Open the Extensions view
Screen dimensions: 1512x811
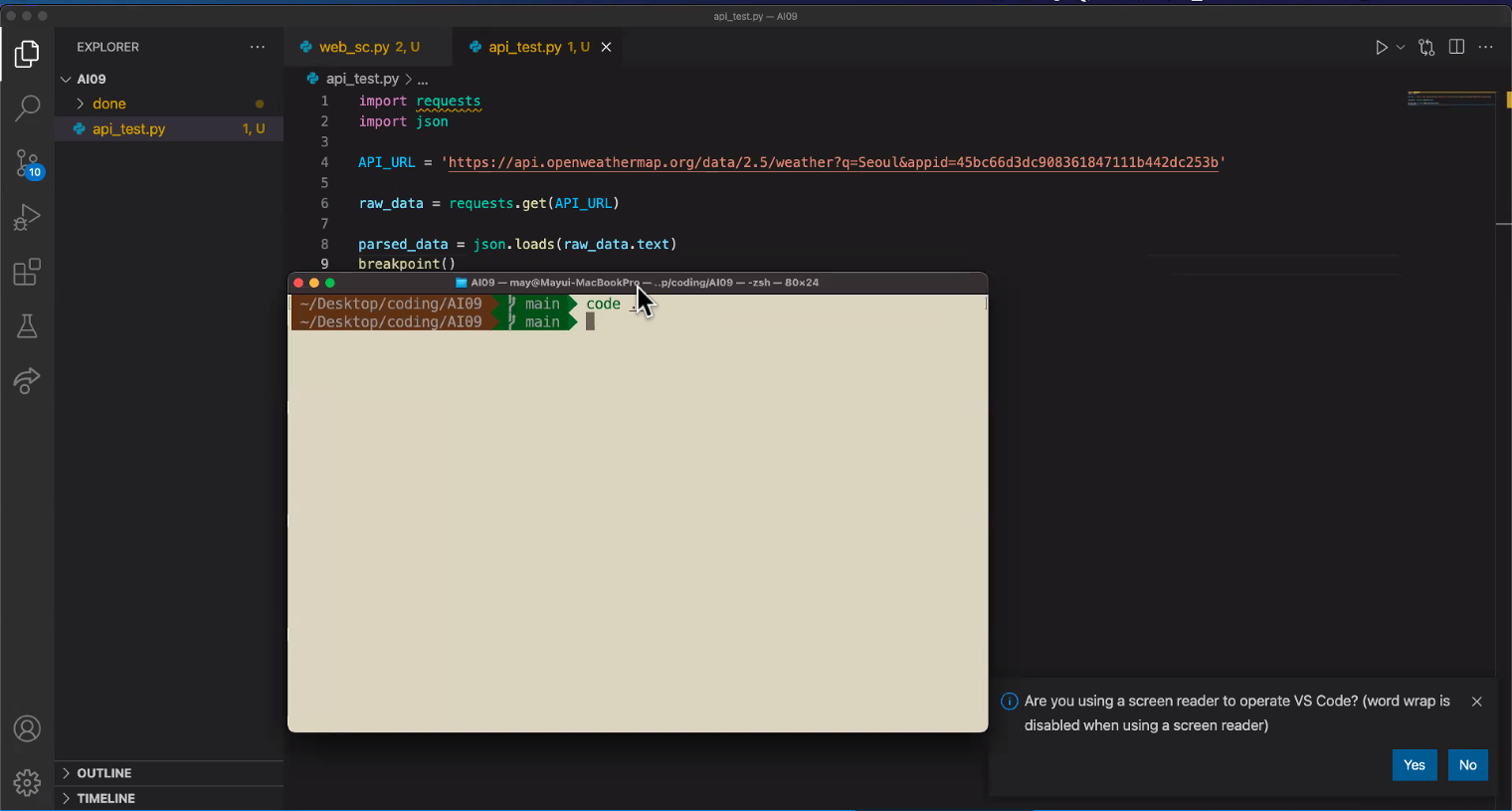pos(27,272)
